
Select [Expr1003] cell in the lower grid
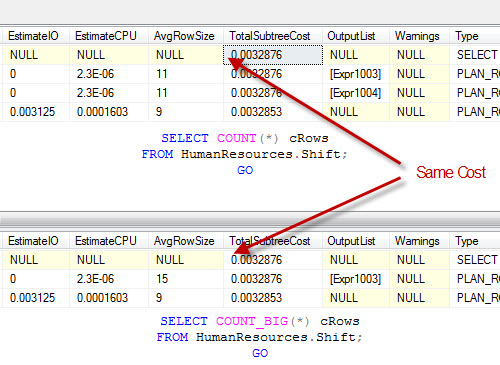point(356,279)
